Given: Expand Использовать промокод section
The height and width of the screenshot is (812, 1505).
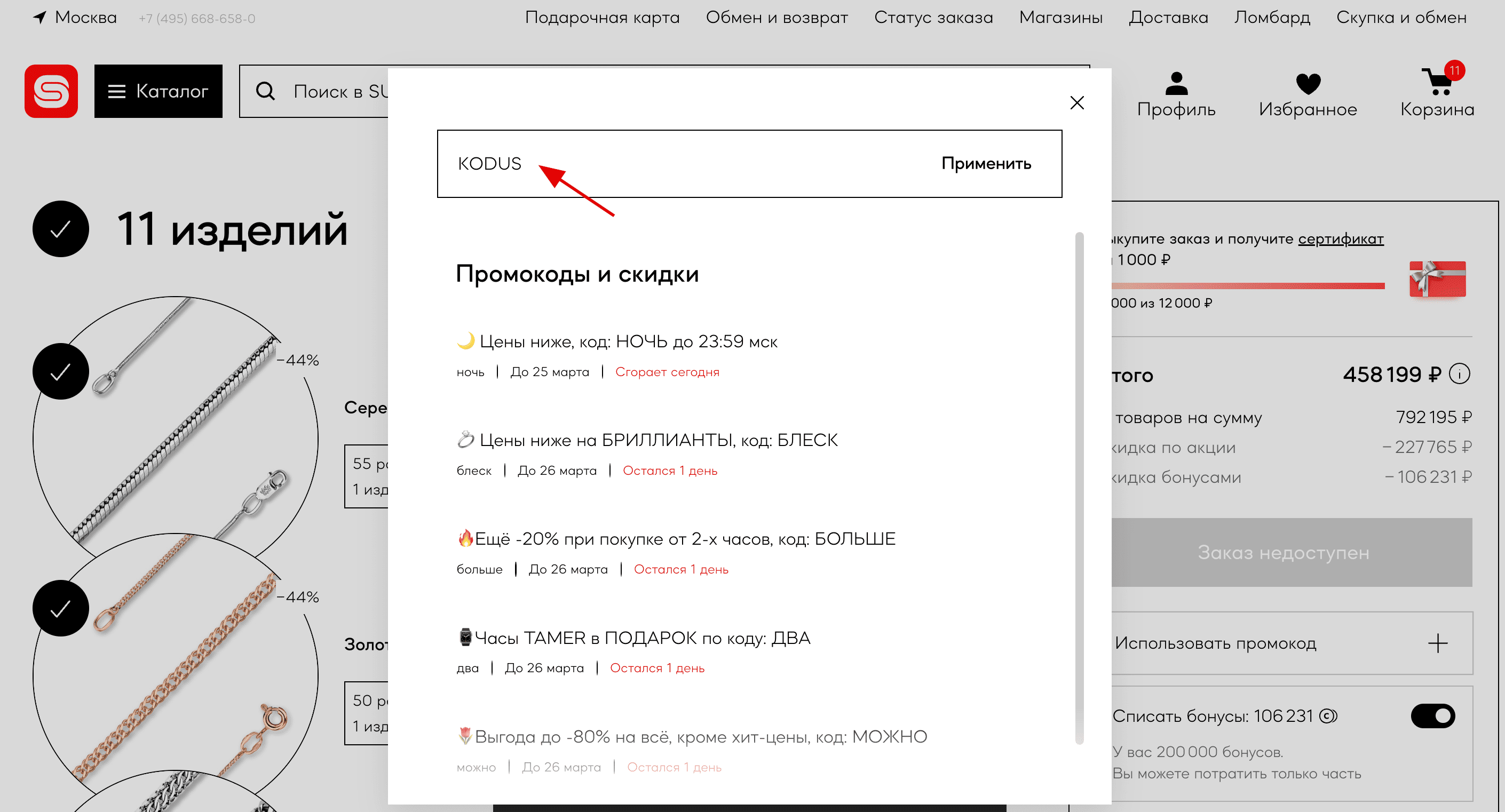Looking at the screenshot, I should pyautogui.click(x=1437, y=643).
